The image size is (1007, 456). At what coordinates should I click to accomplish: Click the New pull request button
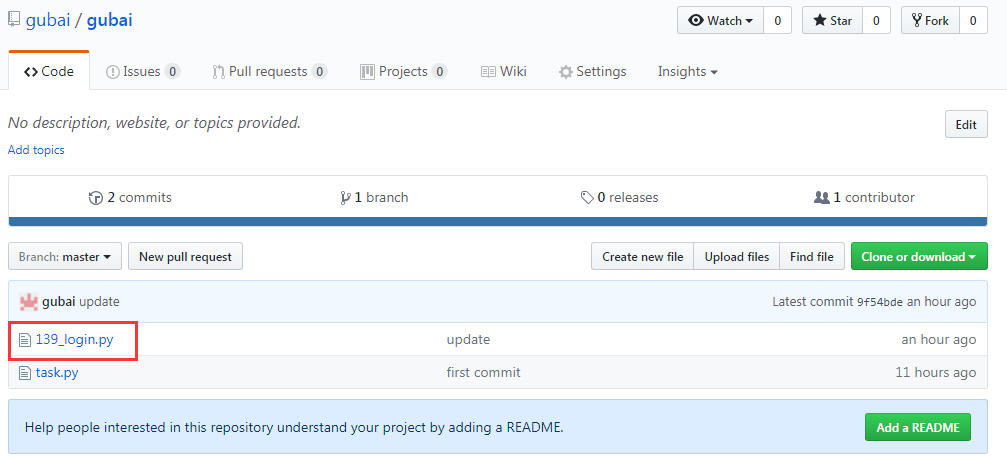coord(185,256)
